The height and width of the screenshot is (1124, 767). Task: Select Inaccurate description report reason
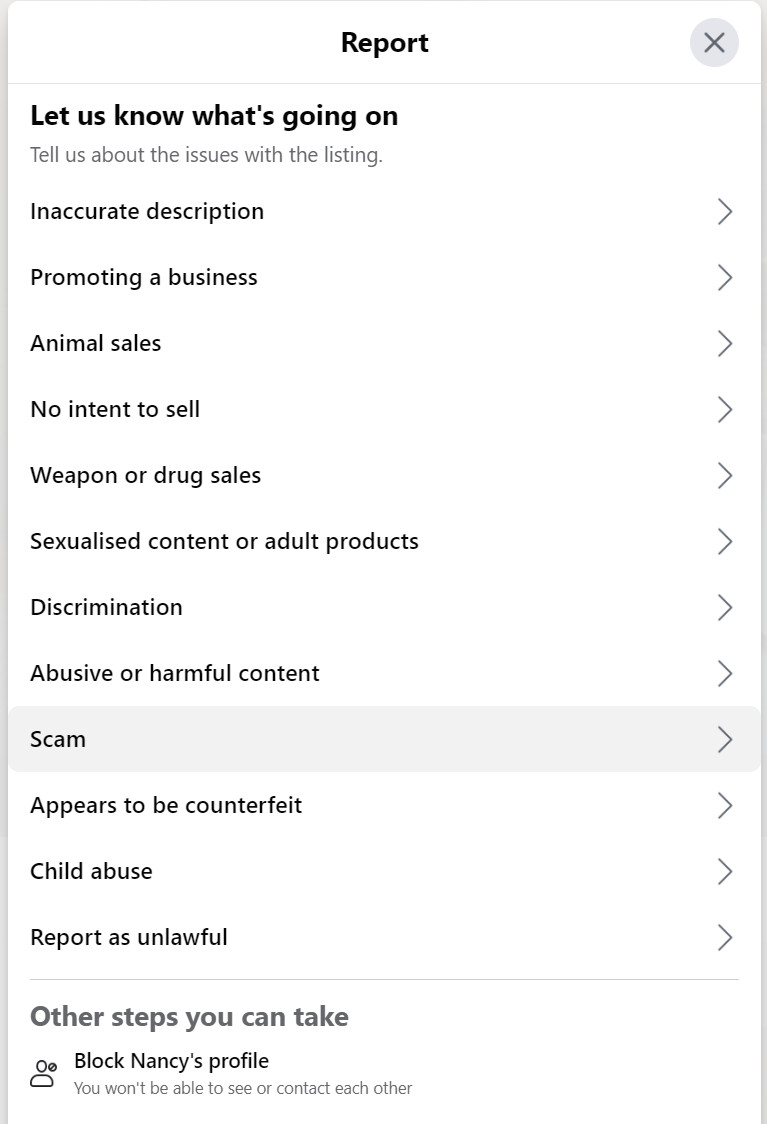pos(147,212)
